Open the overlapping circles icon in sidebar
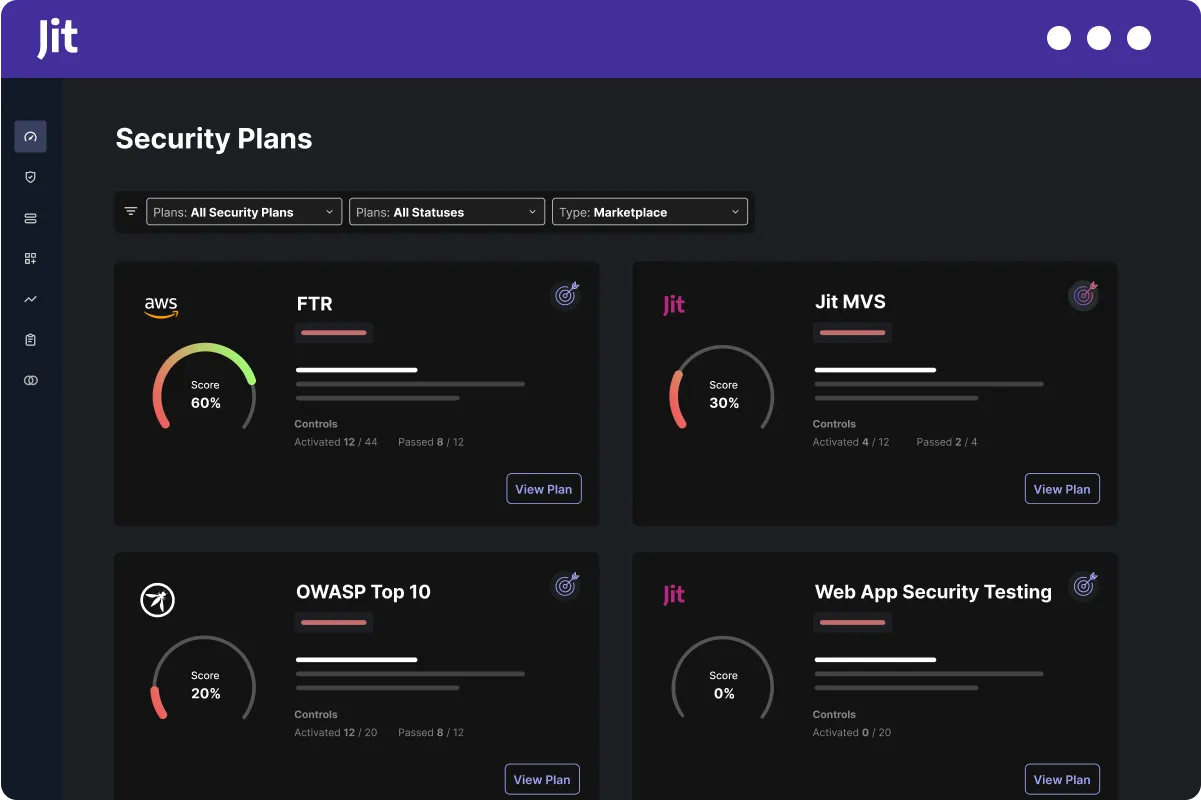 pos(30,380)
